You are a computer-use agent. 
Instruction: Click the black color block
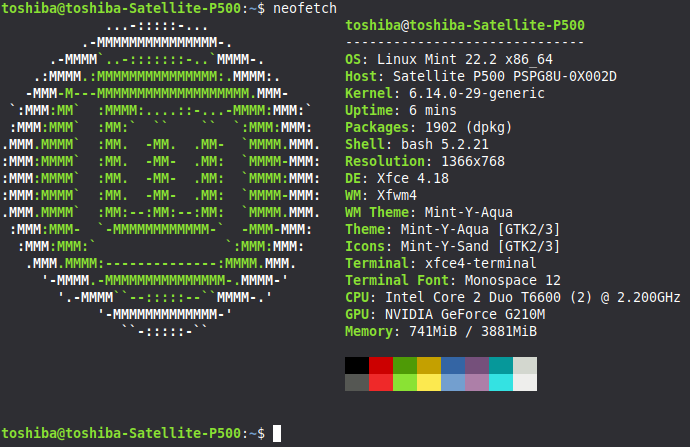(x=357, y=365)
